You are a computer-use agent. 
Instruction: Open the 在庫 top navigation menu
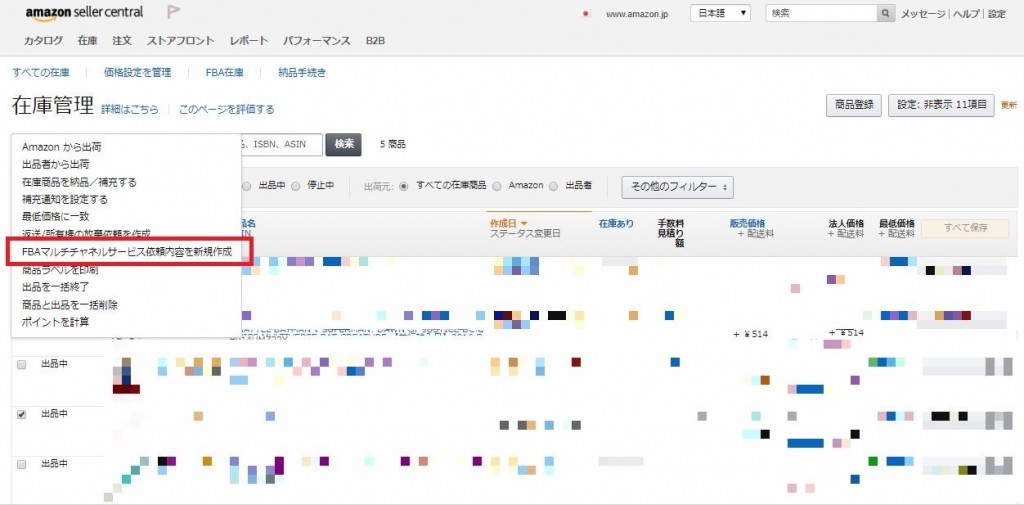(87, 41)
